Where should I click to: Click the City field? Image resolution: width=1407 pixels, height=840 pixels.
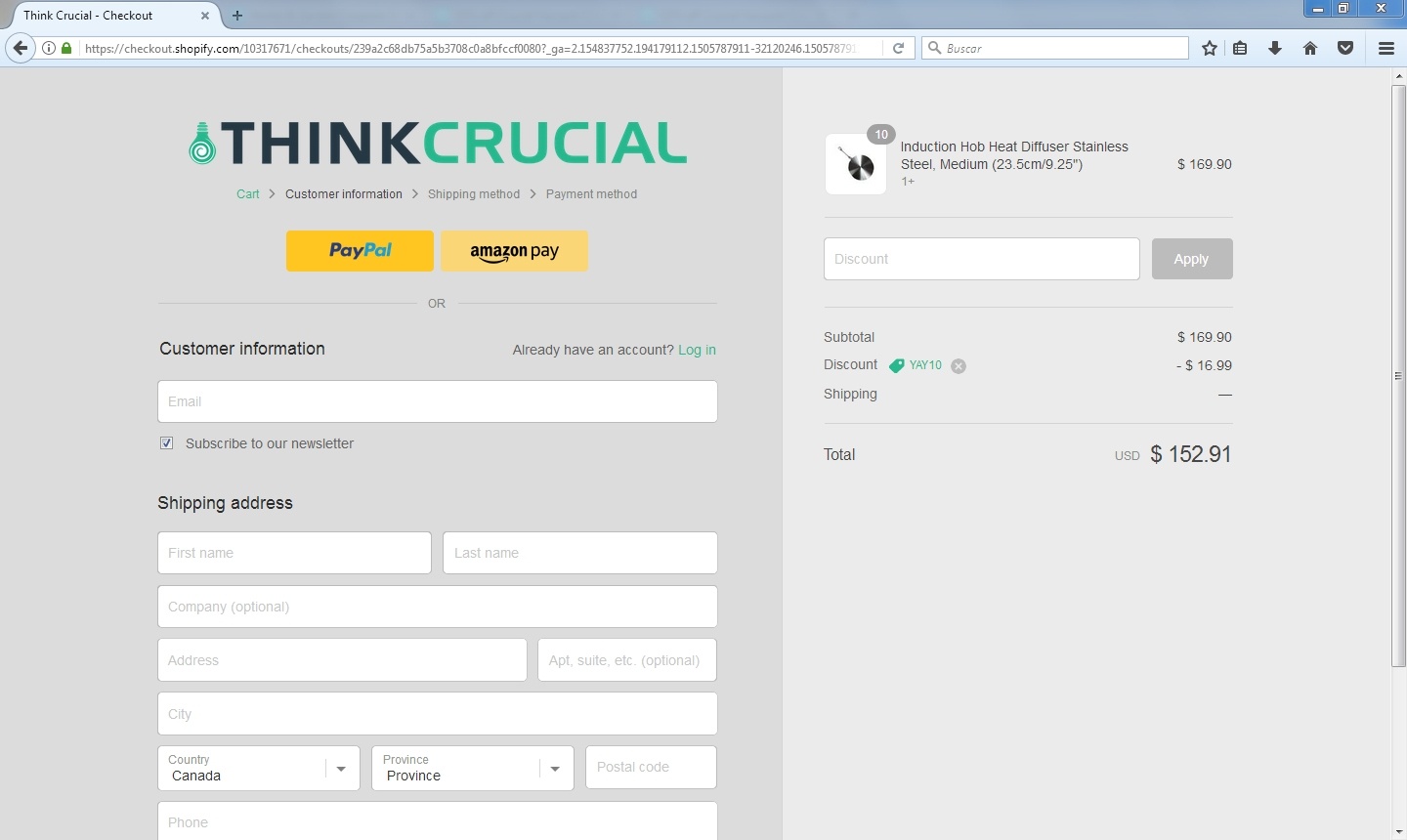coord(438,714)
